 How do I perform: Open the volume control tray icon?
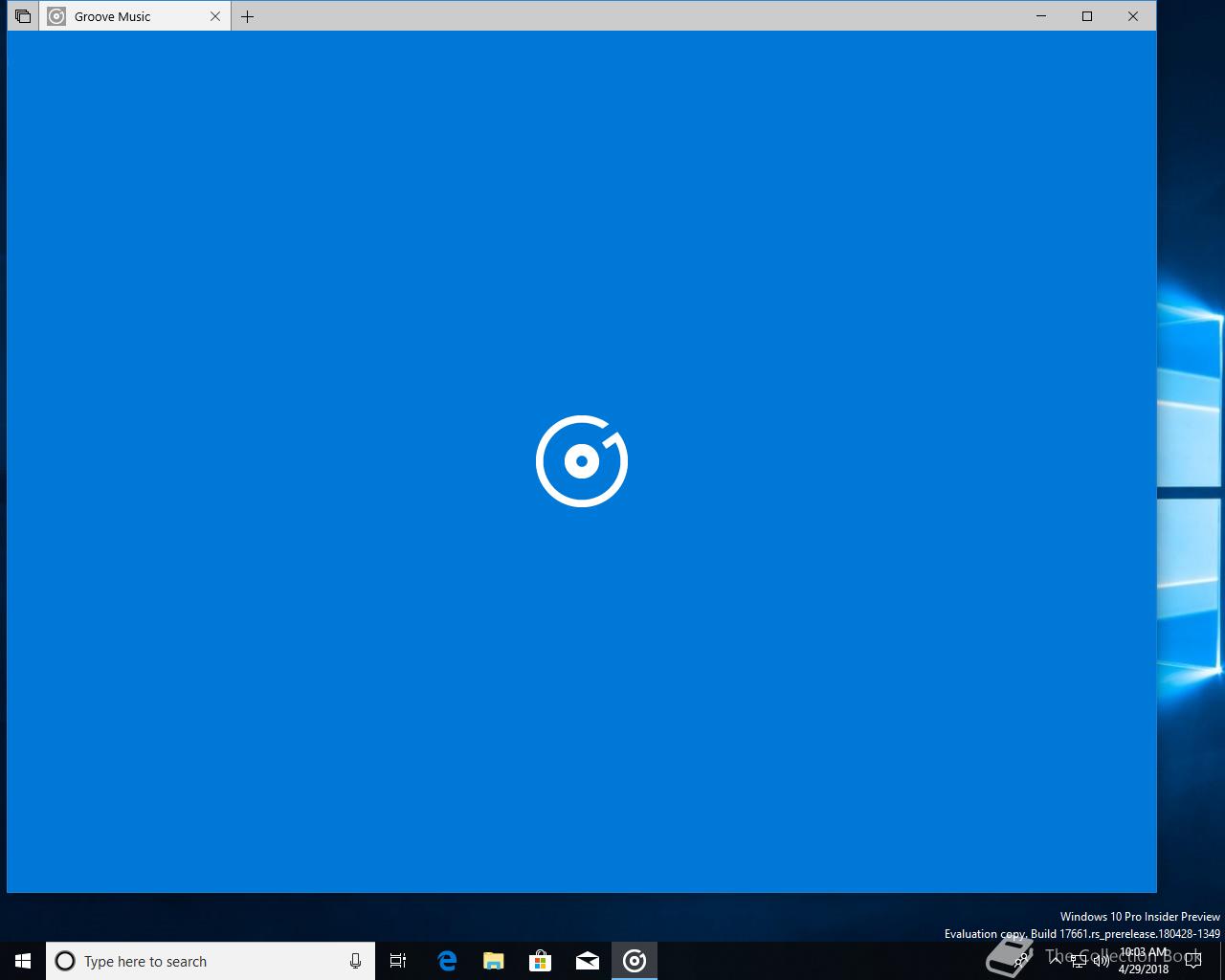[x=1102, y=961]
